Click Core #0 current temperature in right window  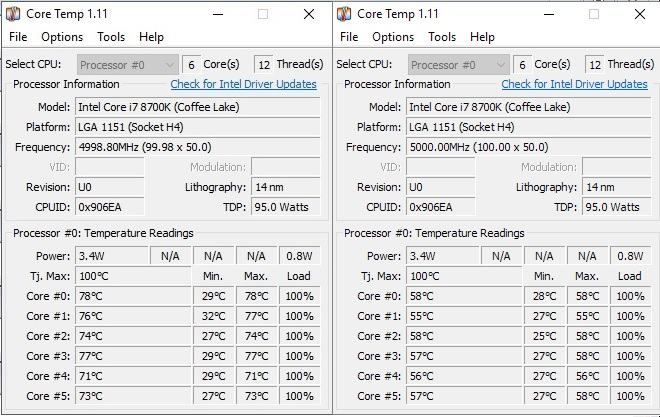pos(464,296)
